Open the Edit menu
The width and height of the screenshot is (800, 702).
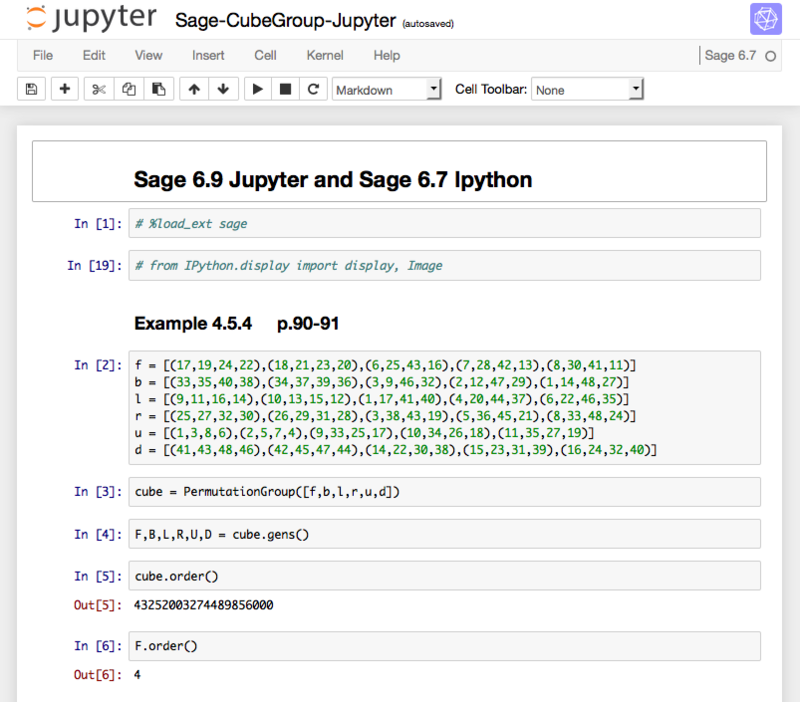click(94, 55)
